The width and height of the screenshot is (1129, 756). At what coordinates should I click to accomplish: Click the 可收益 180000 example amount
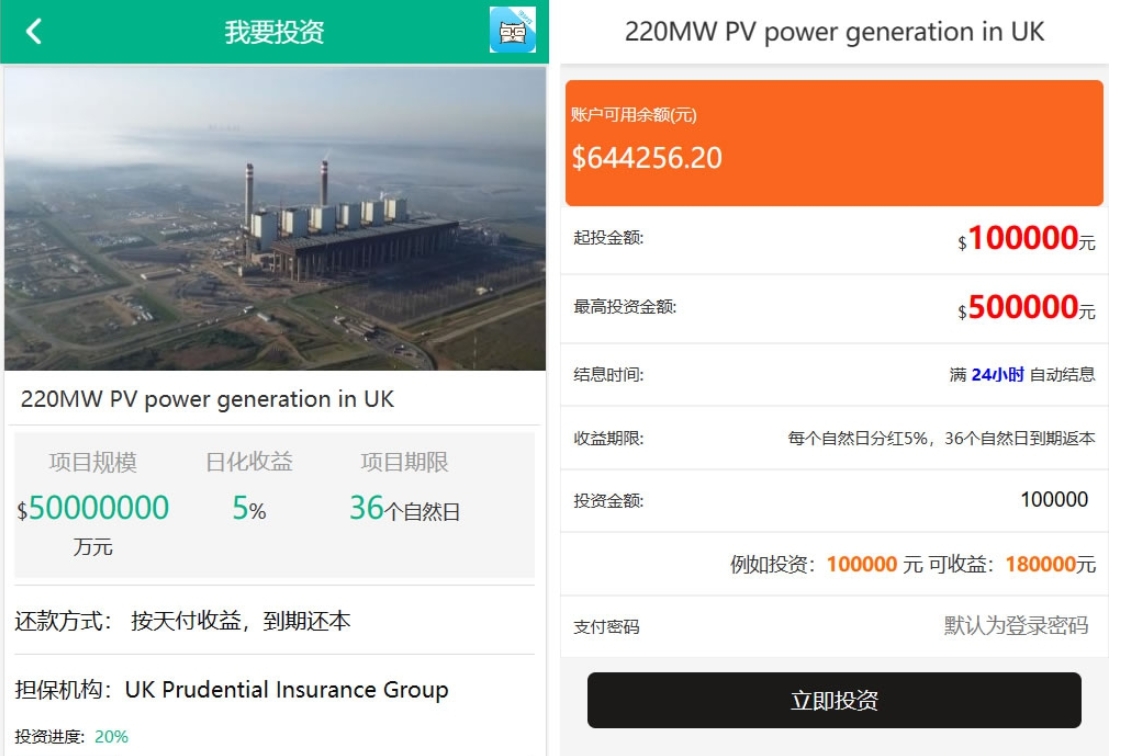coord(1040,564)
